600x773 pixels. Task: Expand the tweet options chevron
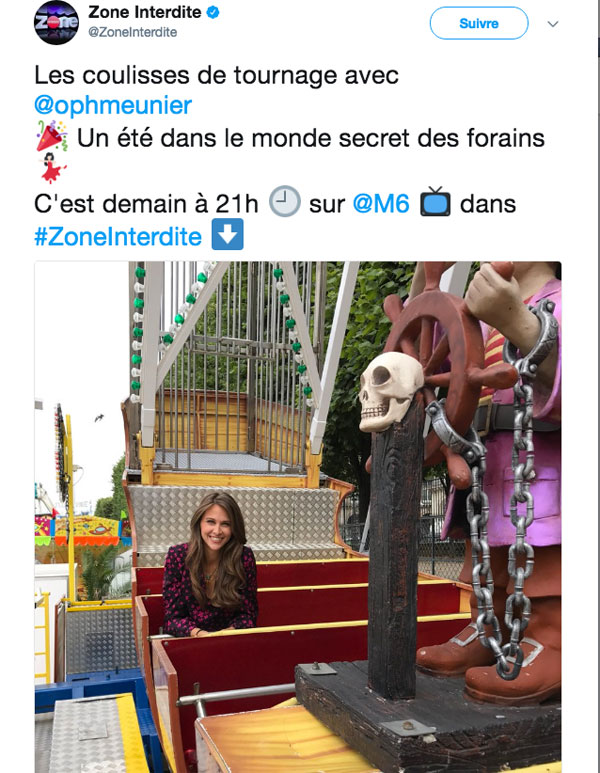553,24
